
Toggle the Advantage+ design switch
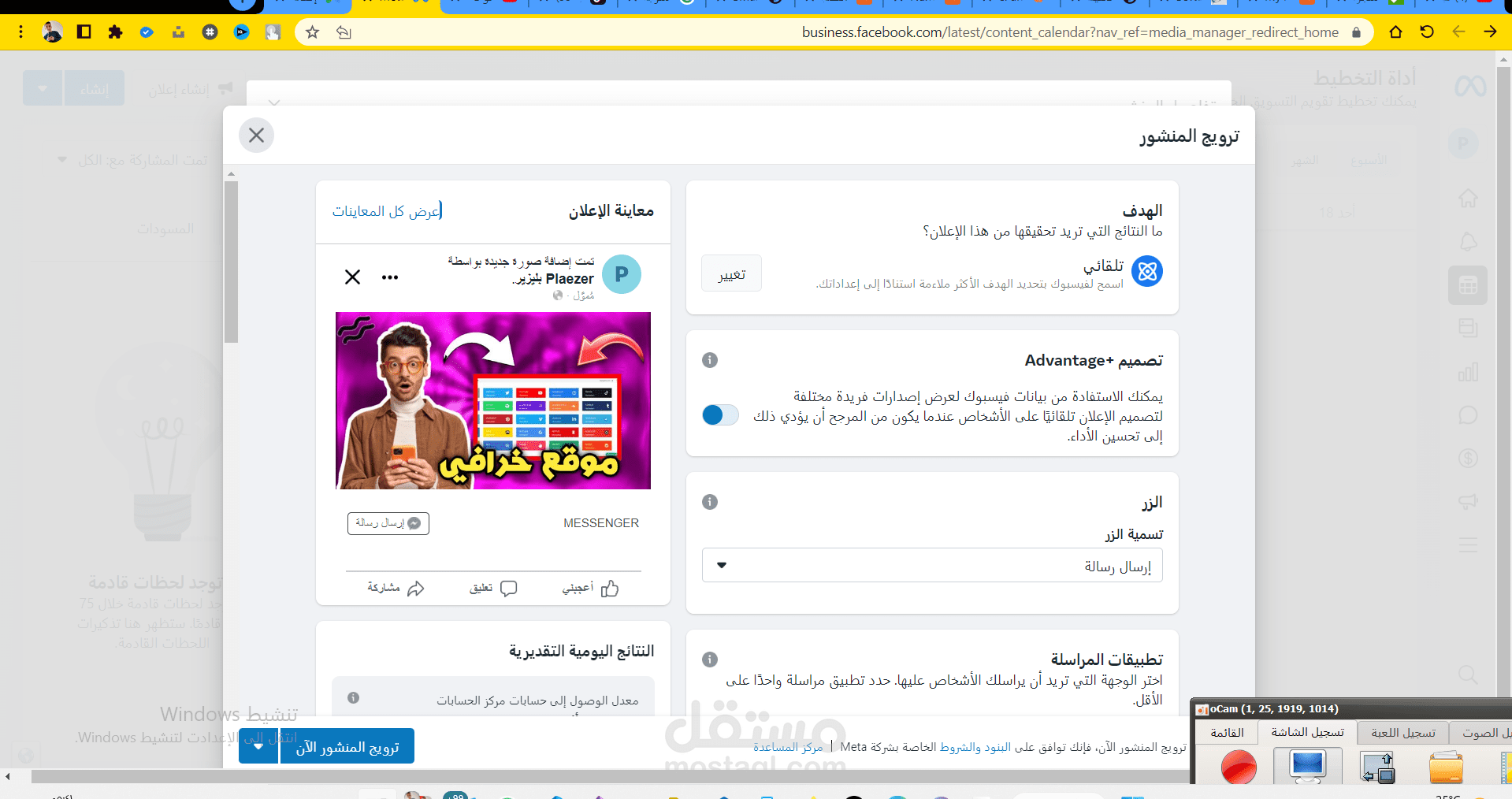[720, 414]
